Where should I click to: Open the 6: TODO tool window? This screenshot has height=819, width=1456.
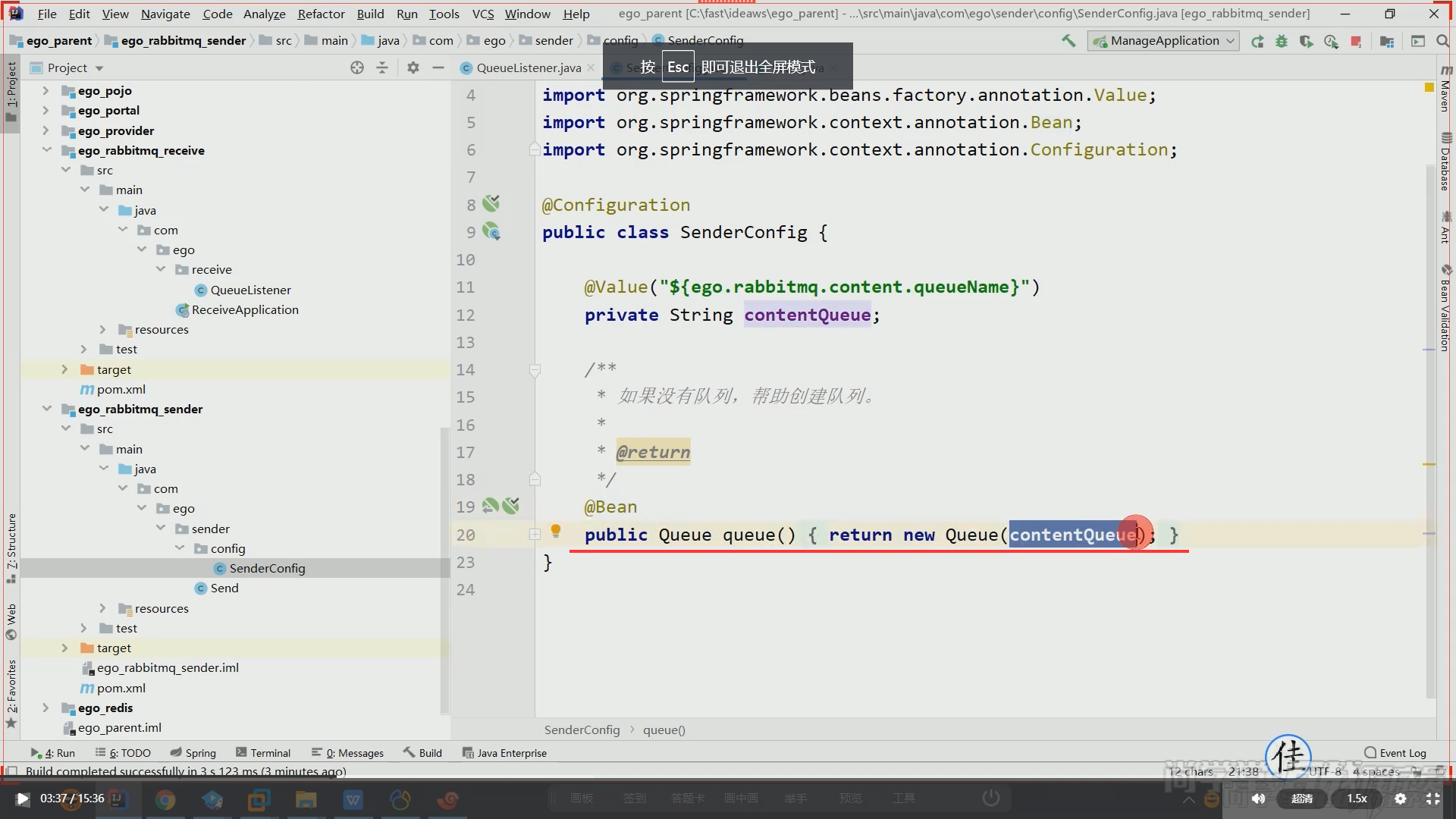pyautogui.click(x=124, y=753)
